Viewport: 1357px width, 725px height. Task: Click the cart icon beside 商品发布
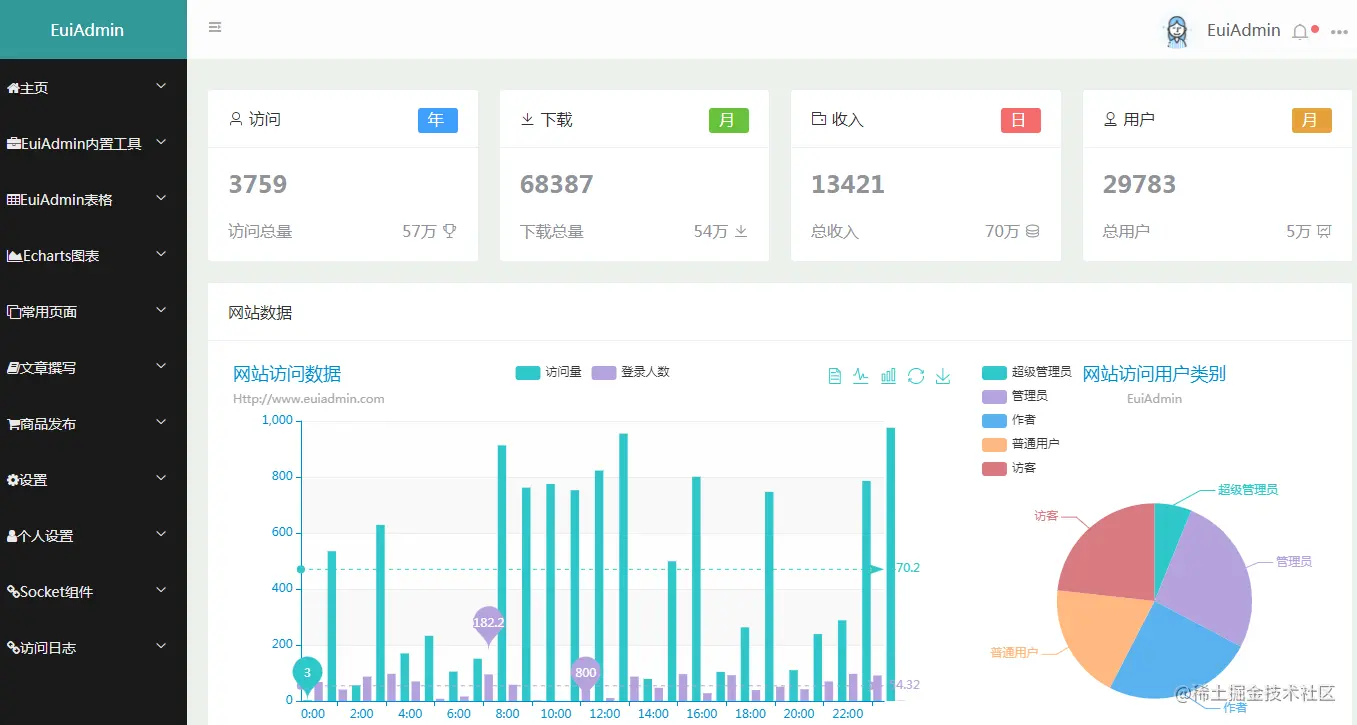tap(13, 424)
